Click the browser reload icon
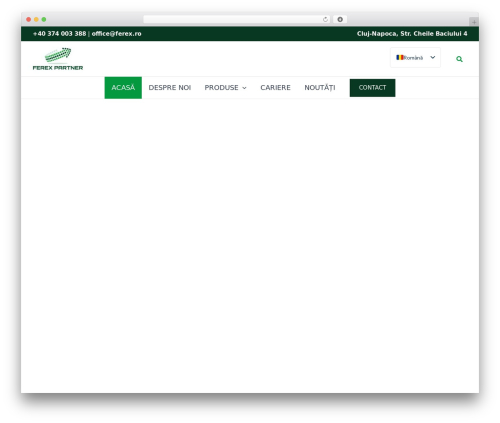Screen dimensions: 500x423 click(325, 20)
